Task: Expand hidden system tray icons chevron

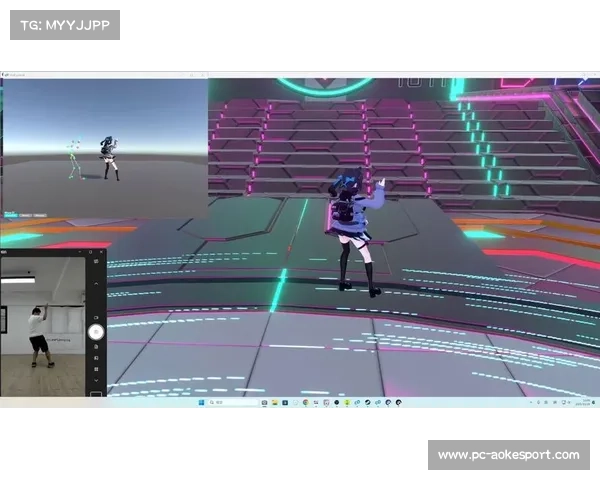Action: [533, 403]
